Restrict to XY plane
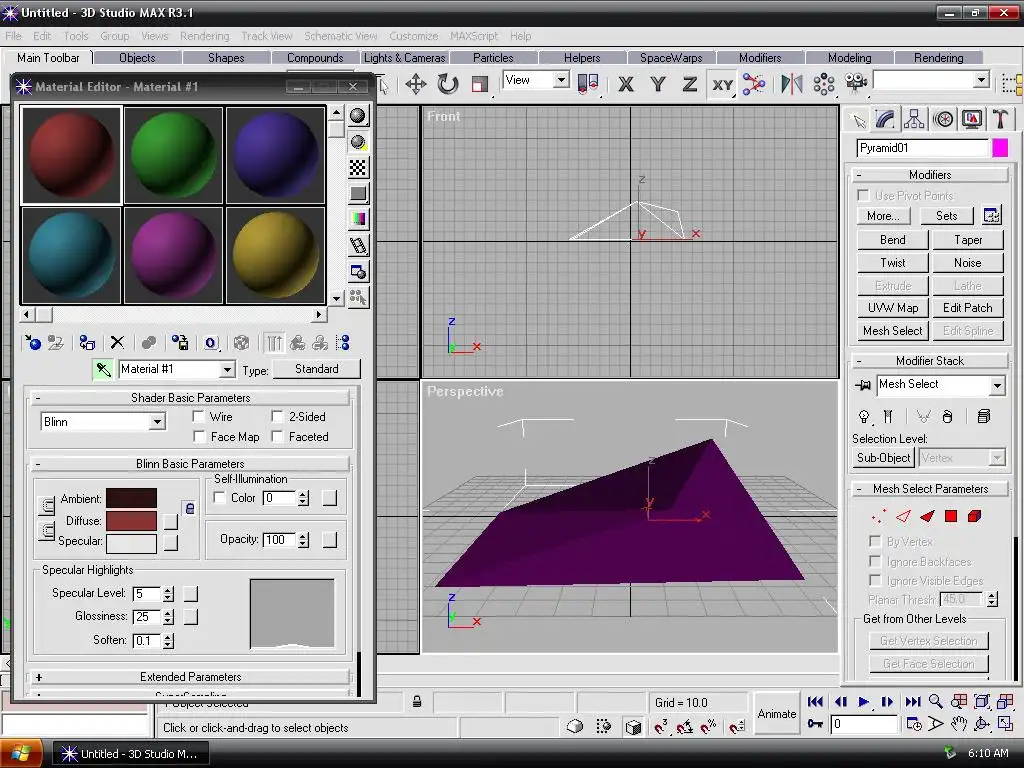The width and height of the screenshot is (1024, 768). (x=722, y=84)
